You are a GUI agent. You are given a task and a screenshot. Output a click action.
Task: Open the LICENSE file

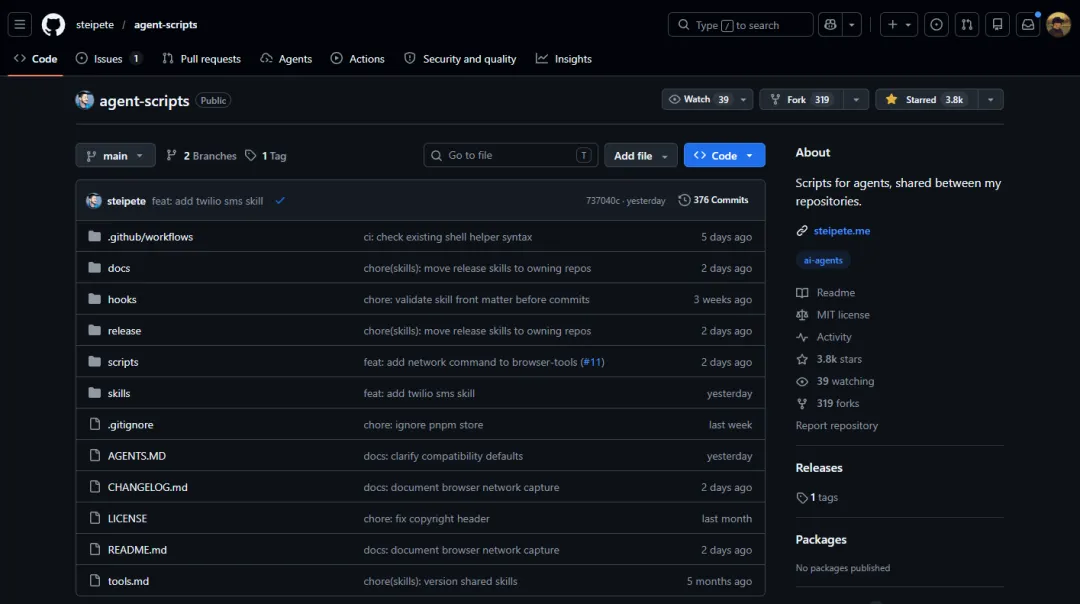(x=127, y=519)
